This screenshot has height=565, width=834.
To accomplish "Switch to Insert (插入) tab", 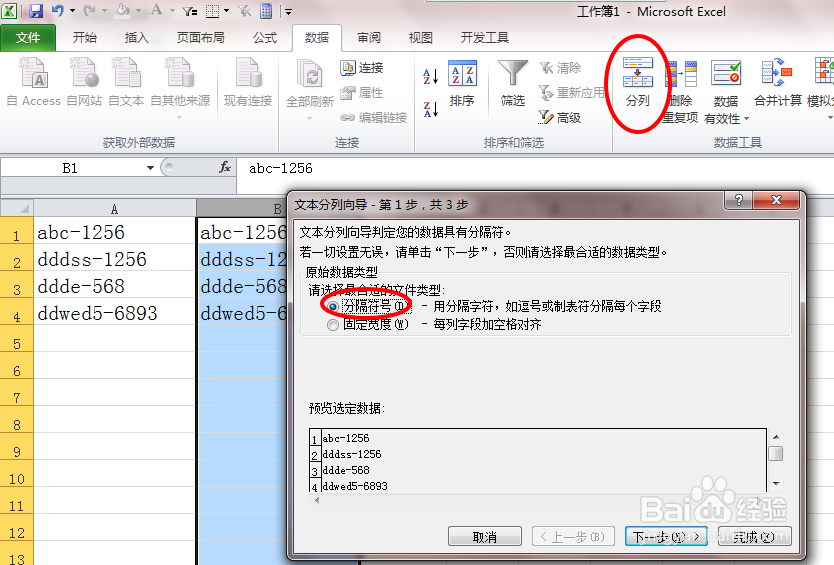I will [x=137, y=38].
